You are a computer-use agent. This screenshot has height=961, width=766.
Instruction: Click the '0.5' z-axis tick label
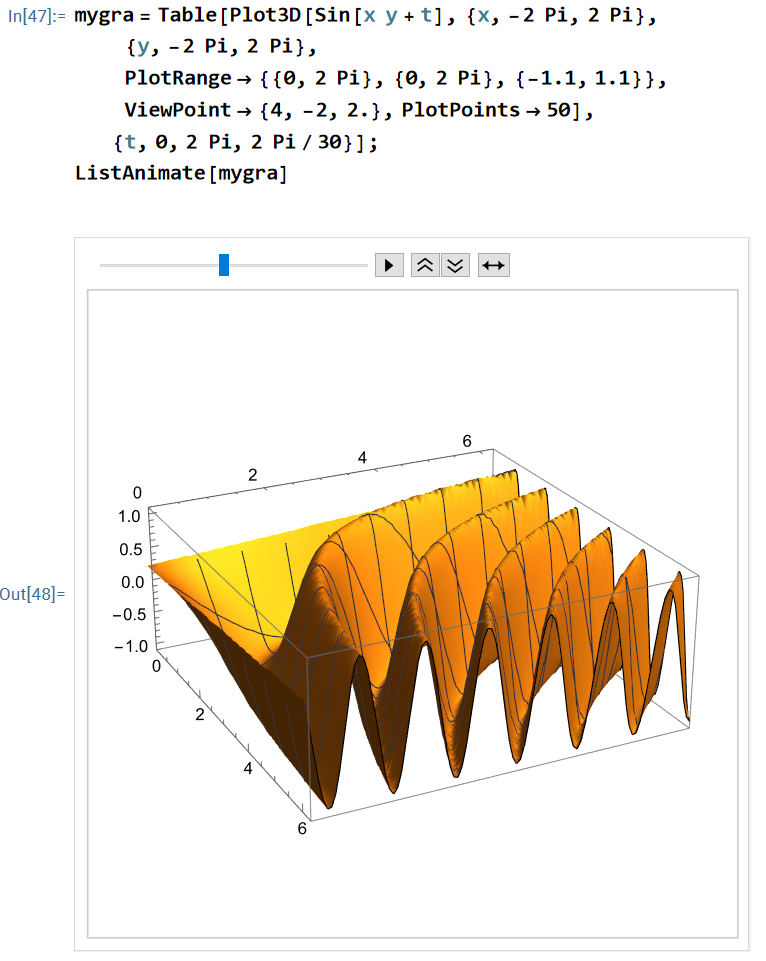[x=131, y=549]
